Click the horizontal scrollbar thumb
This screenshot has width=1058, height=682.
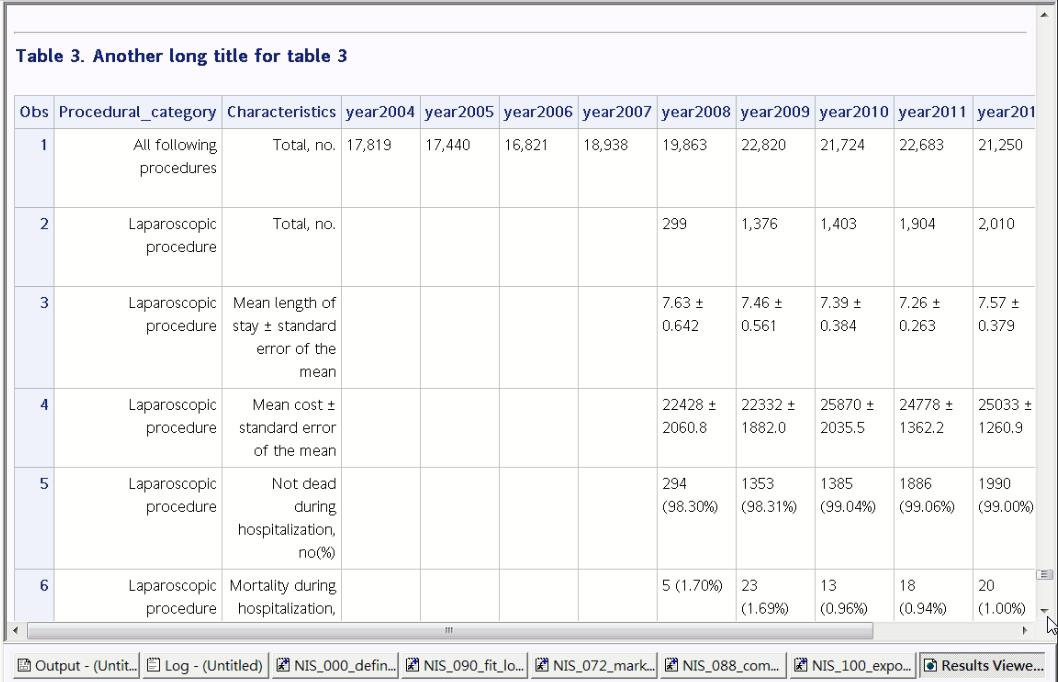[x=449, y=631]
